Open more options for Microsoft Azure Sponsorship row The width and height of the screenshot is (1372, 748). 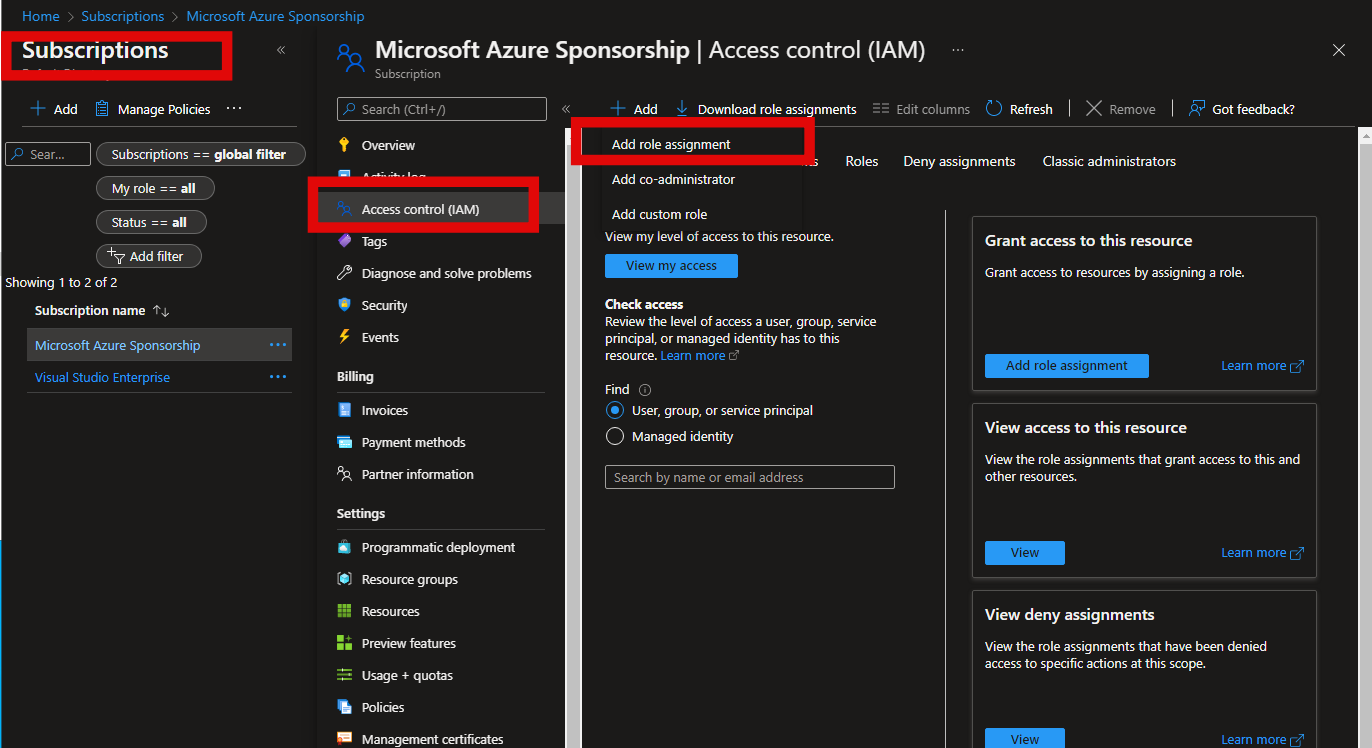pyautogui.click(x=278, y=345)
